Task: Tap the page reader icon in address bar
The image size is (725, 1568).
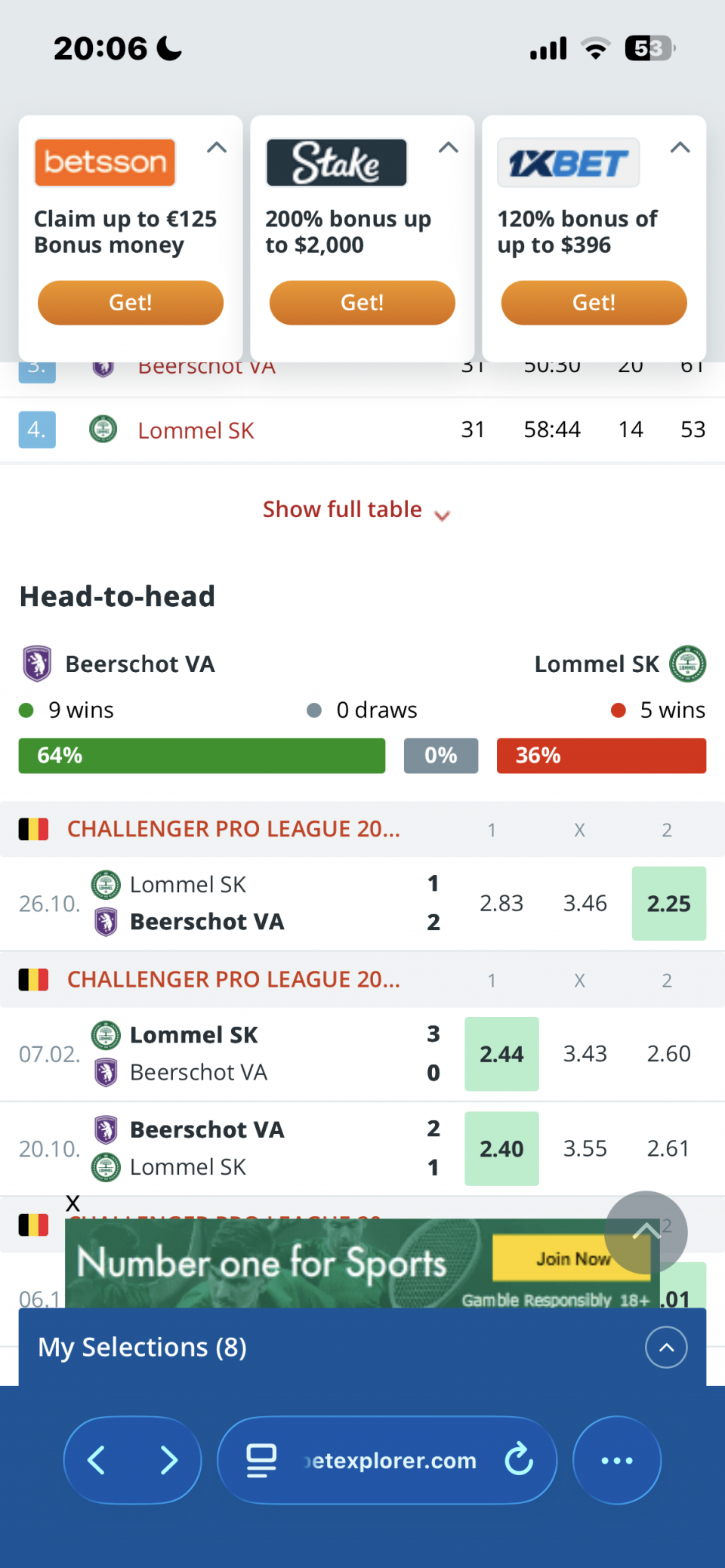Action: click(x=261, y=1460)
